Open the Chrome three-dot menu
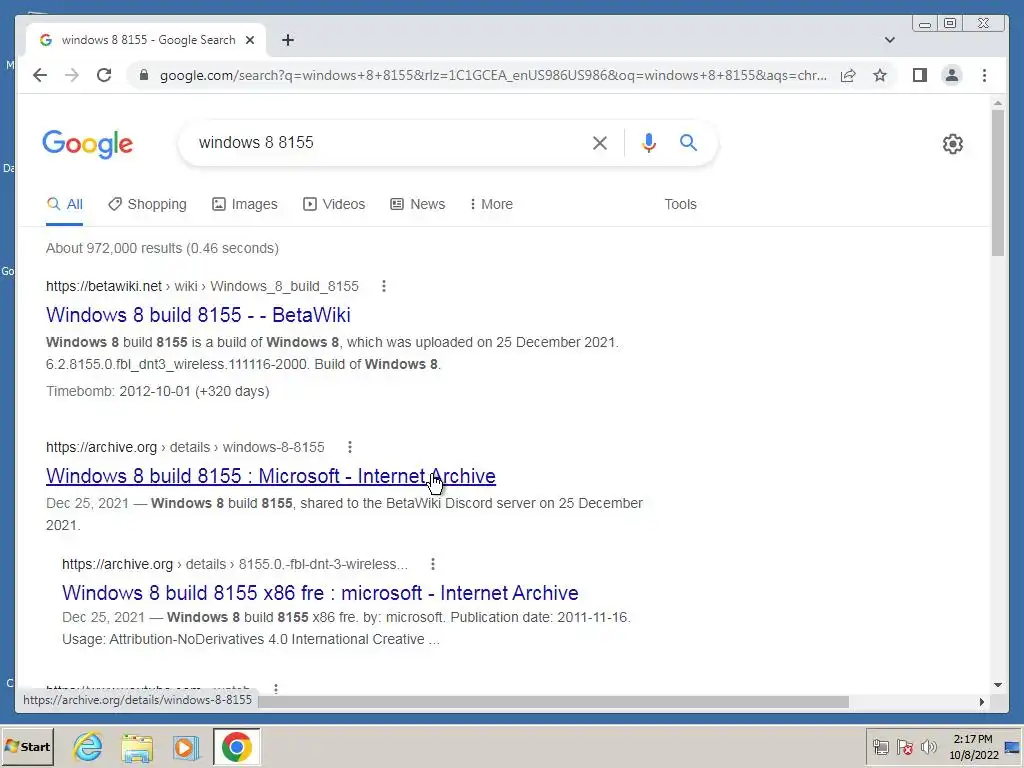Viewport: 1024px width, 768px height. [x=984, y=75]
